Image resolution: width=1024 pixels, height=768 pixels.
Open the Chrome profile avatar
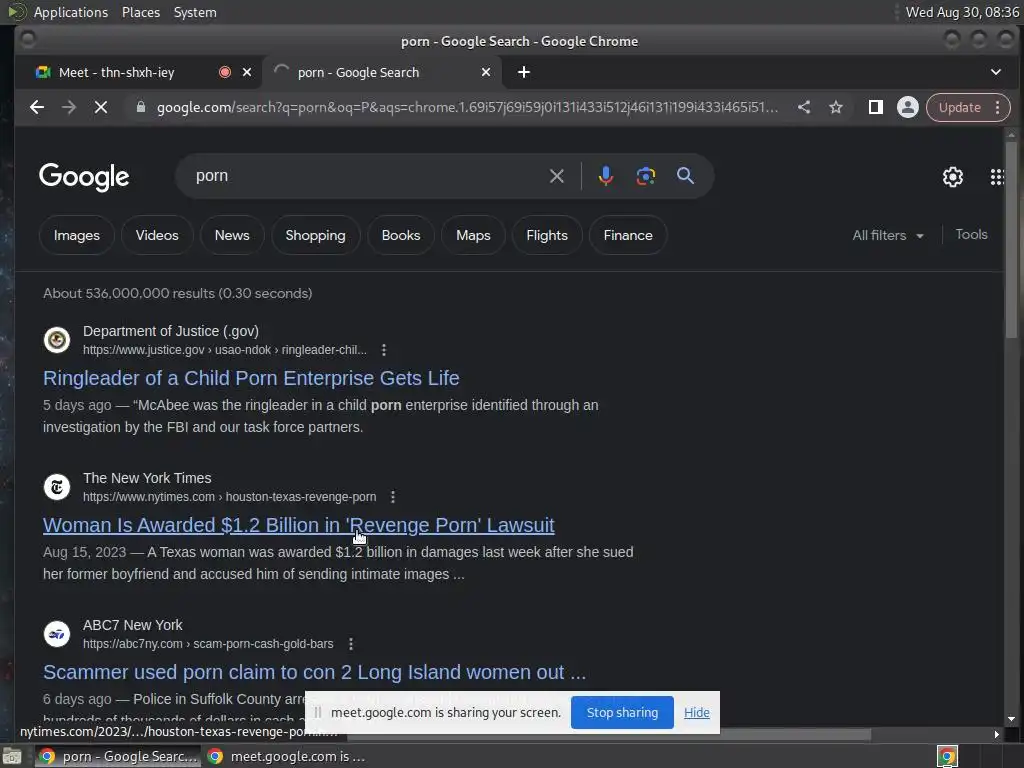(908, 107)
